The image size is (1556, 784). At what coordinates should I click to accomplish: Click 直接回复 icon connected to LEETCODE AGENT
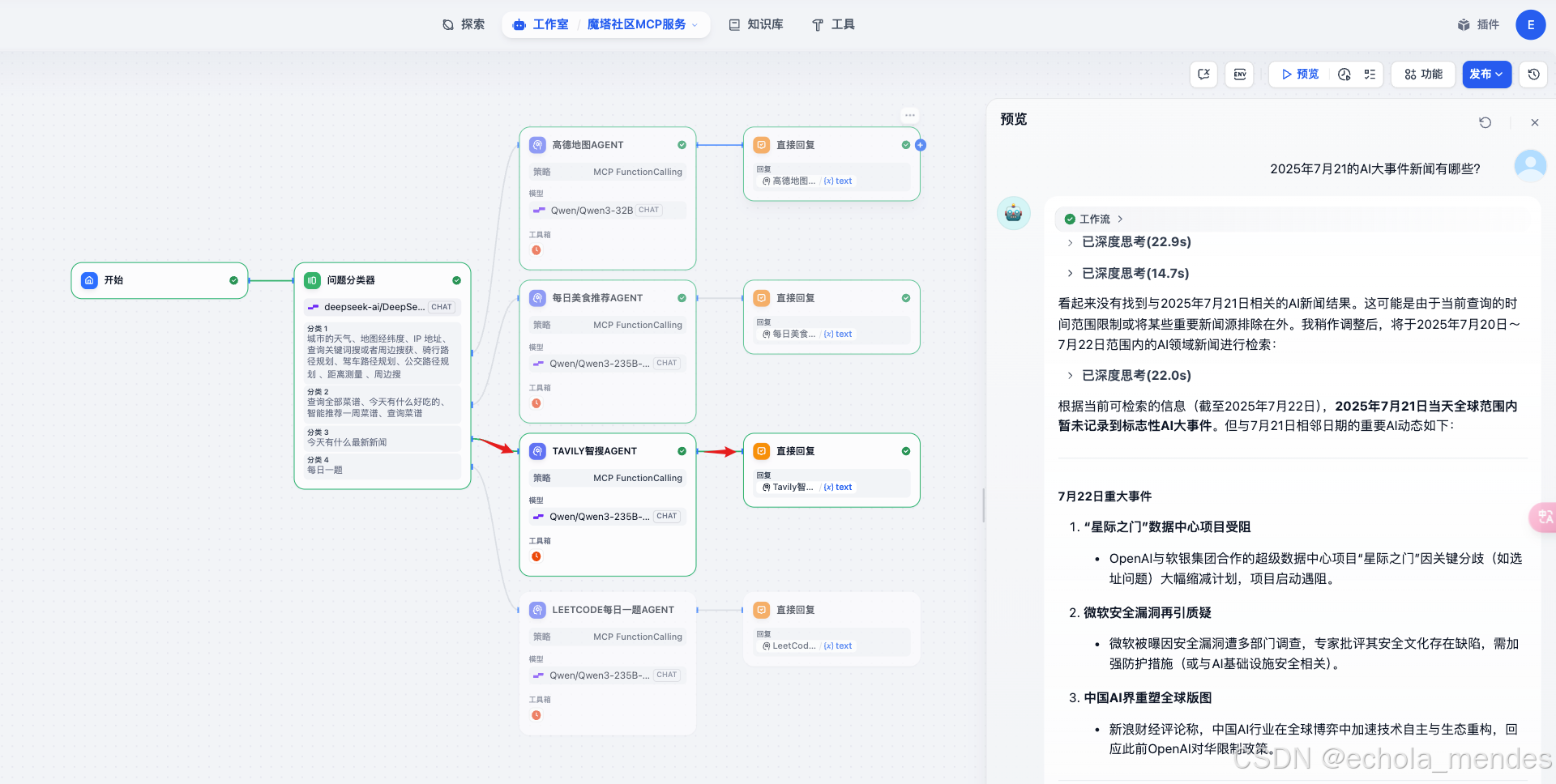(x=762, y=610)
